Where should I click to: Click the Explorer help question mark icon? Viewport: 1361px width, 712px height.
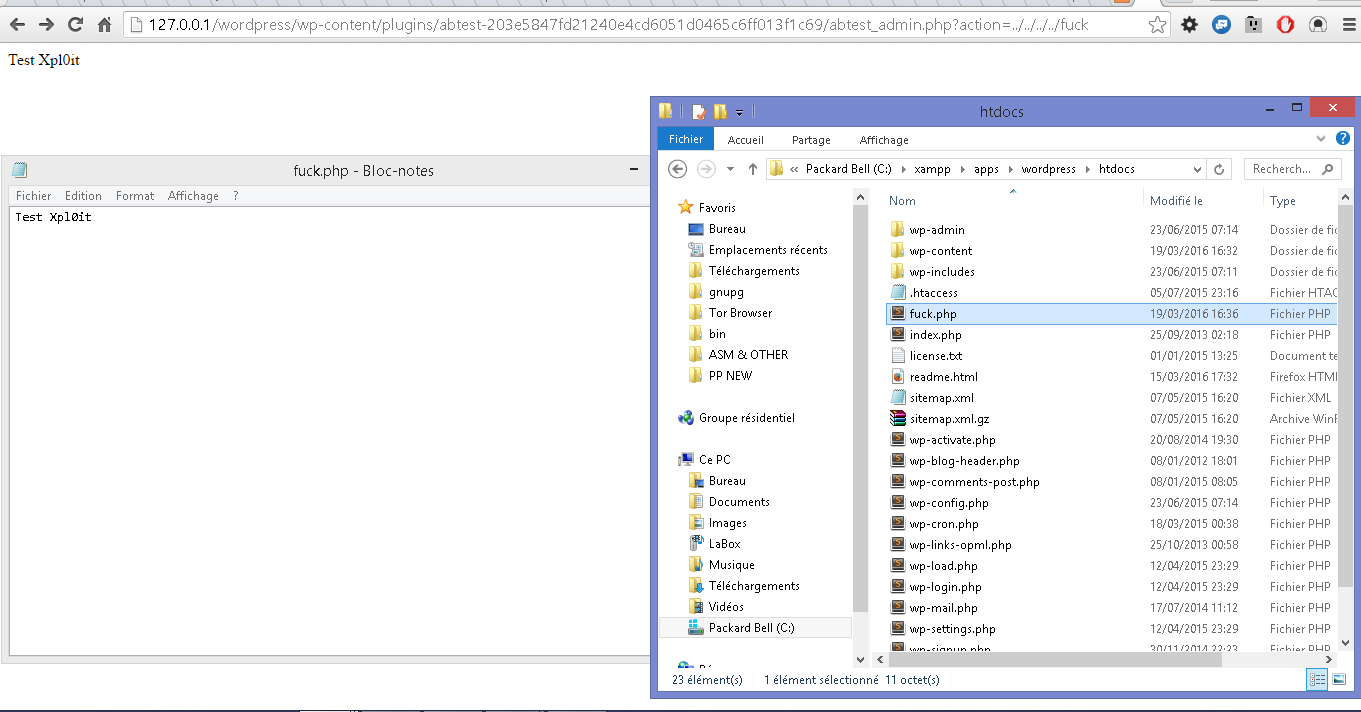click(x=1343, y=139)
